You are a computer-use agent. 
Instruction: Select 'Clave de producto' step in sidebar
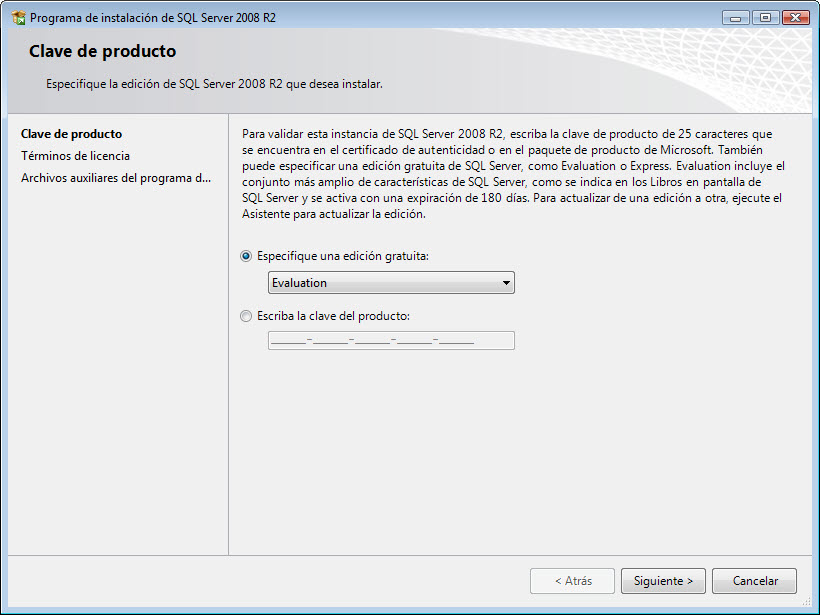72,134
